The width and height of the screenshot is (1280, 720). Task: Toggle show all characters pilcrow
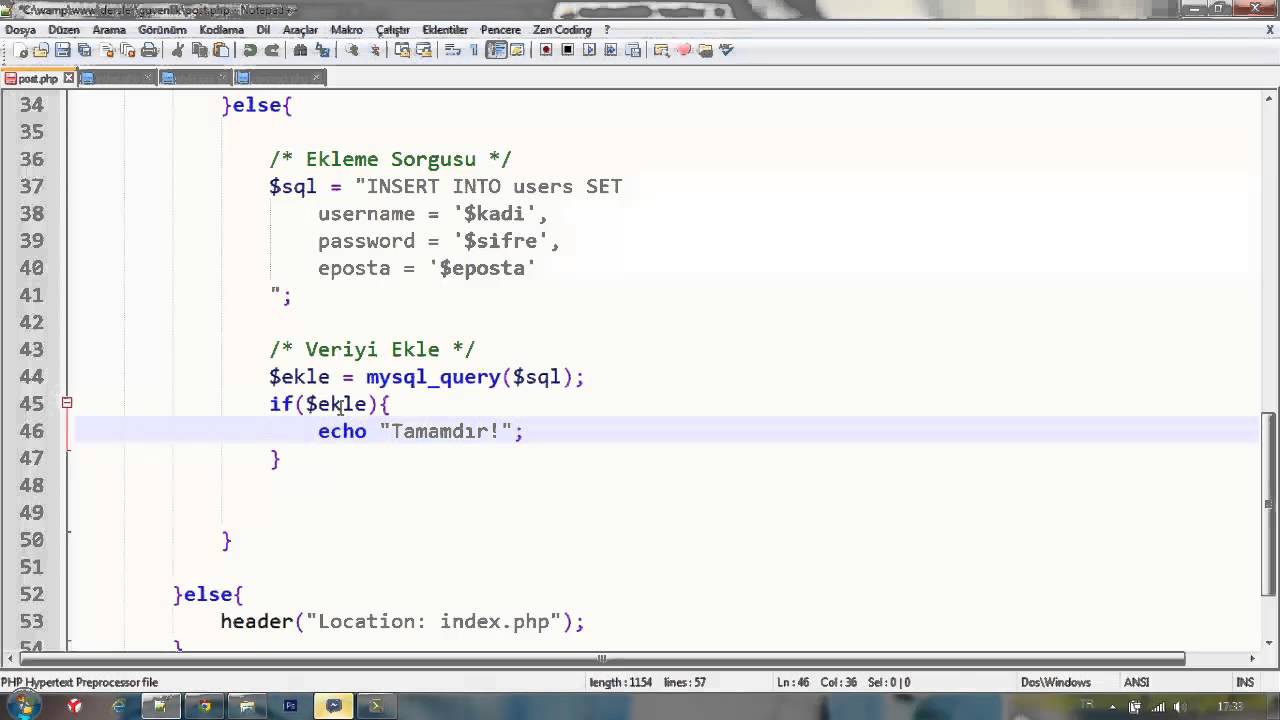pos(474,50)
